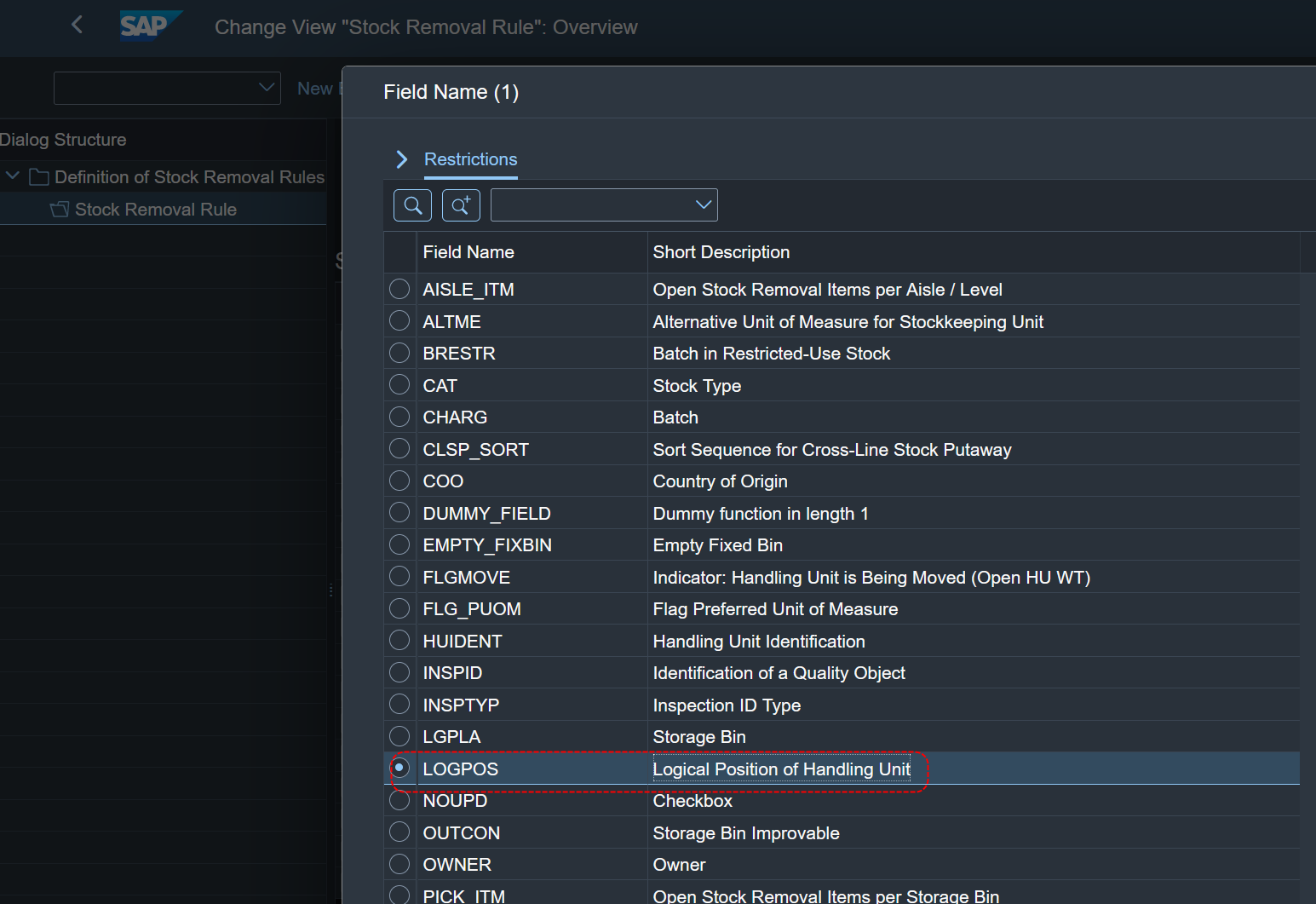
Task: Choose the HUIDENT field radio button
Action: point(399,642)
